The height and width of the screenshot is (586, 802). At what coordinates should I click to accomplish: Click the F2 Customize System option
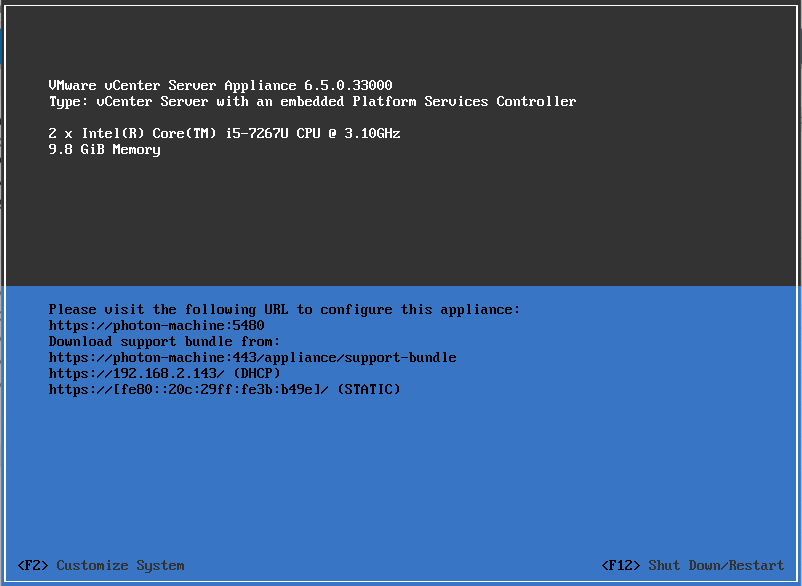(x=101, y=566)
